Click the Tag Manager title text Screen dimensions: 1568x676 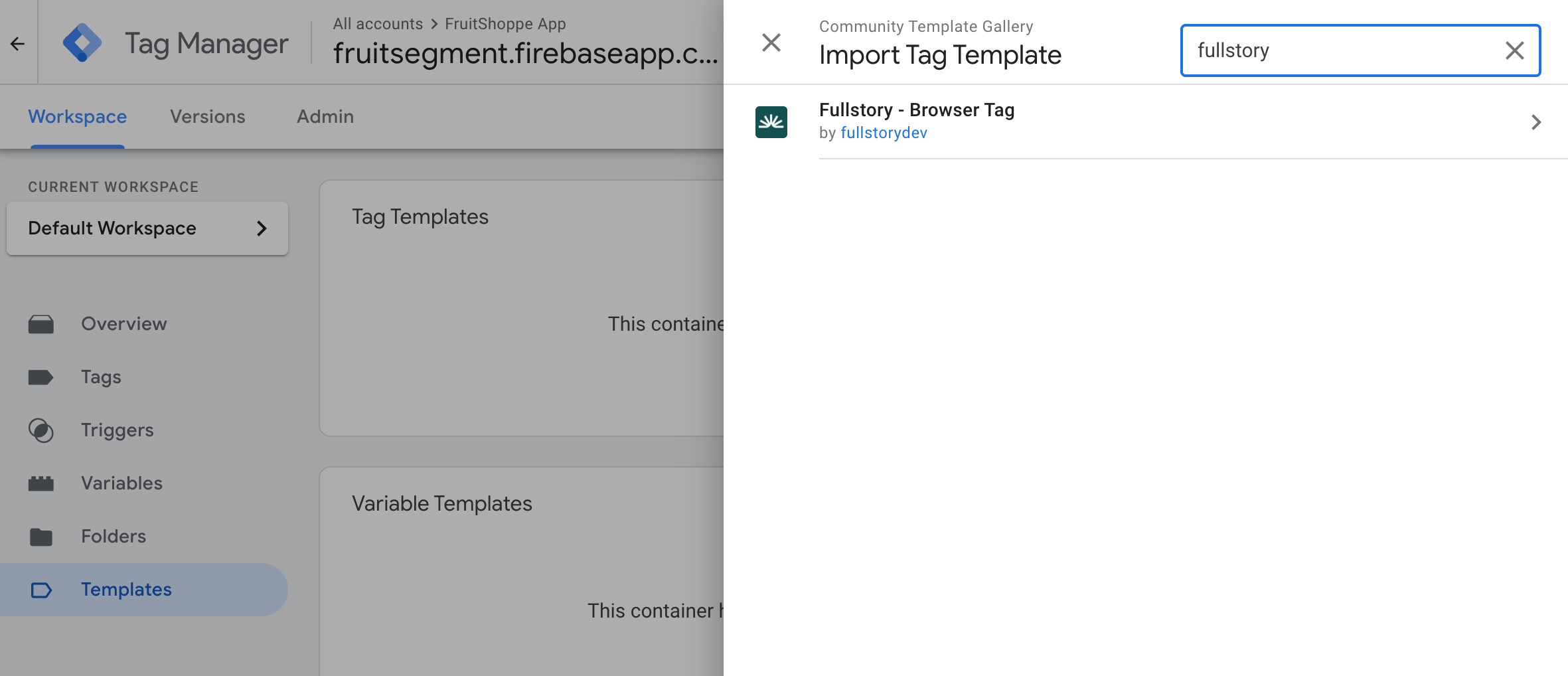point(207,44)
